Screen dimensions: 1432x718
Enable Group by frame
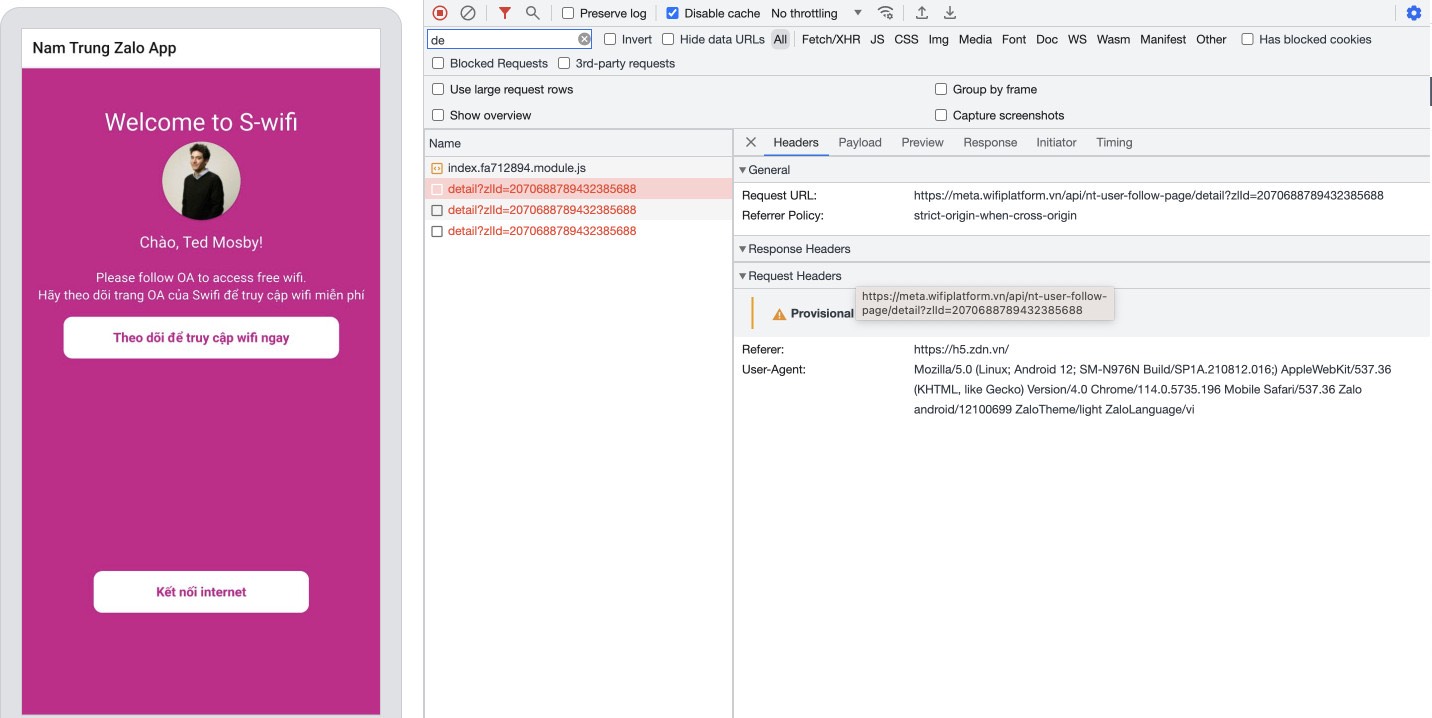[x=941, y=89]
